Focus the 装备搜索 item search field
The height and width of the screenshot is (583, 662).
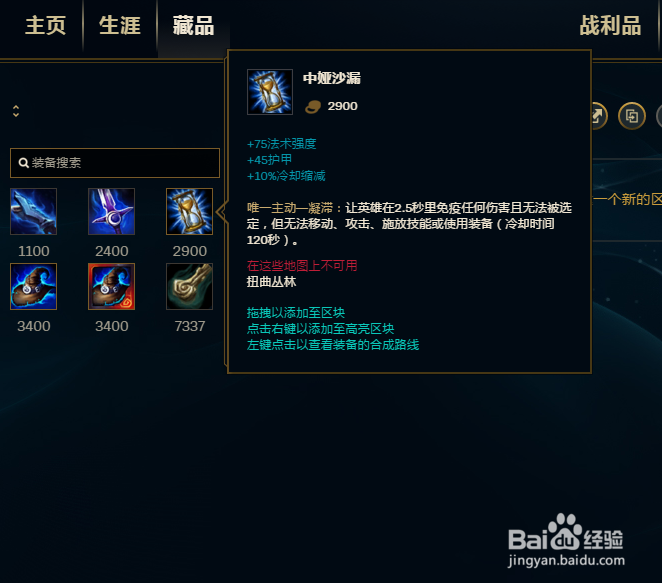[115, 163]
